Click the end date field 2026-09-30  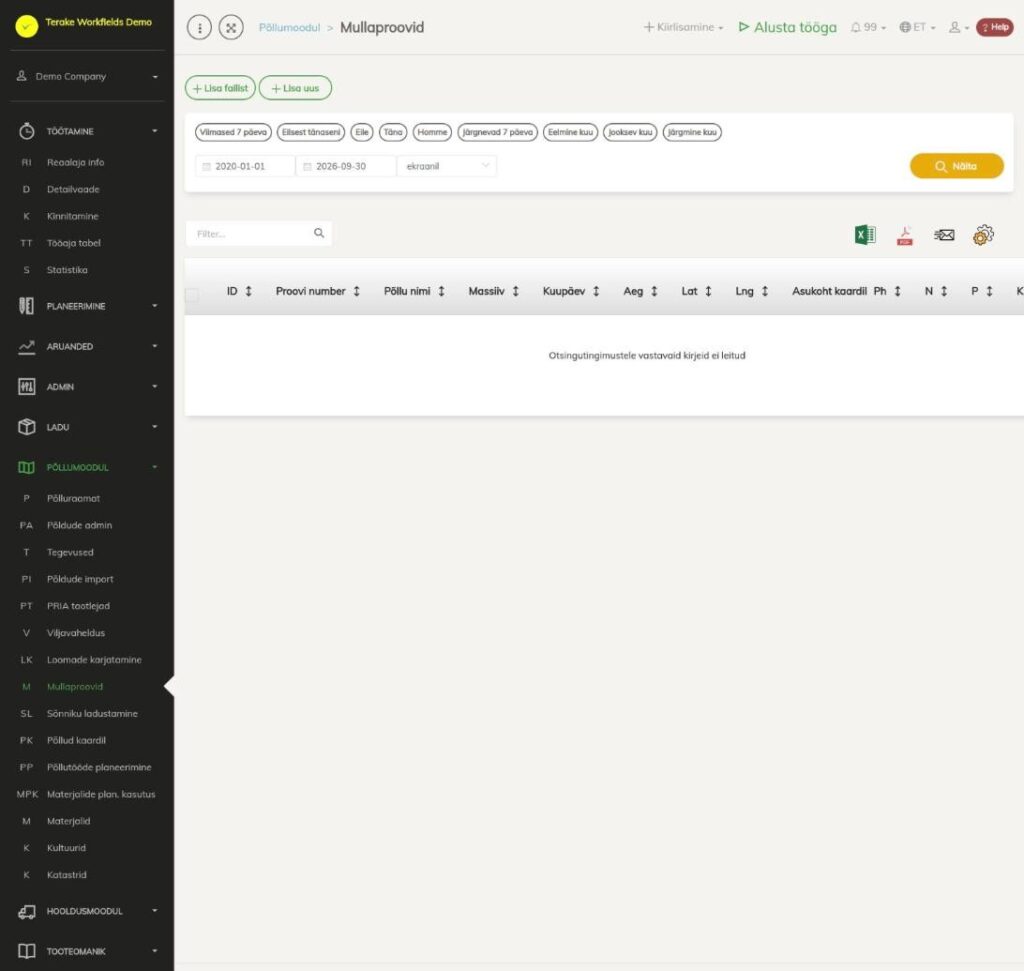point(346,167)
